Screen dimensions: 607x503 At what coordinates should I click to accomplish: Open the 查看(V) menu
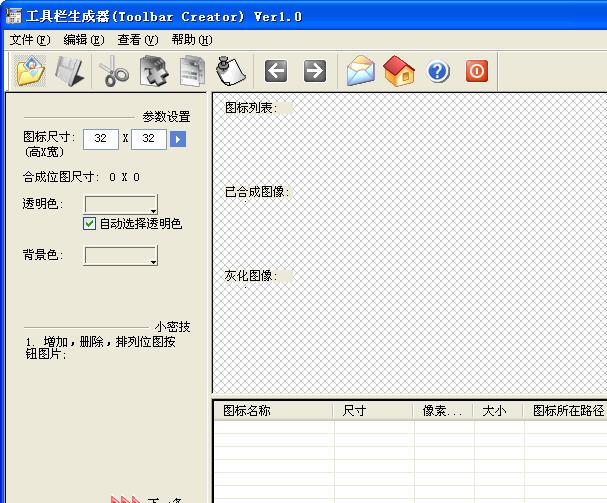(138, 40)
